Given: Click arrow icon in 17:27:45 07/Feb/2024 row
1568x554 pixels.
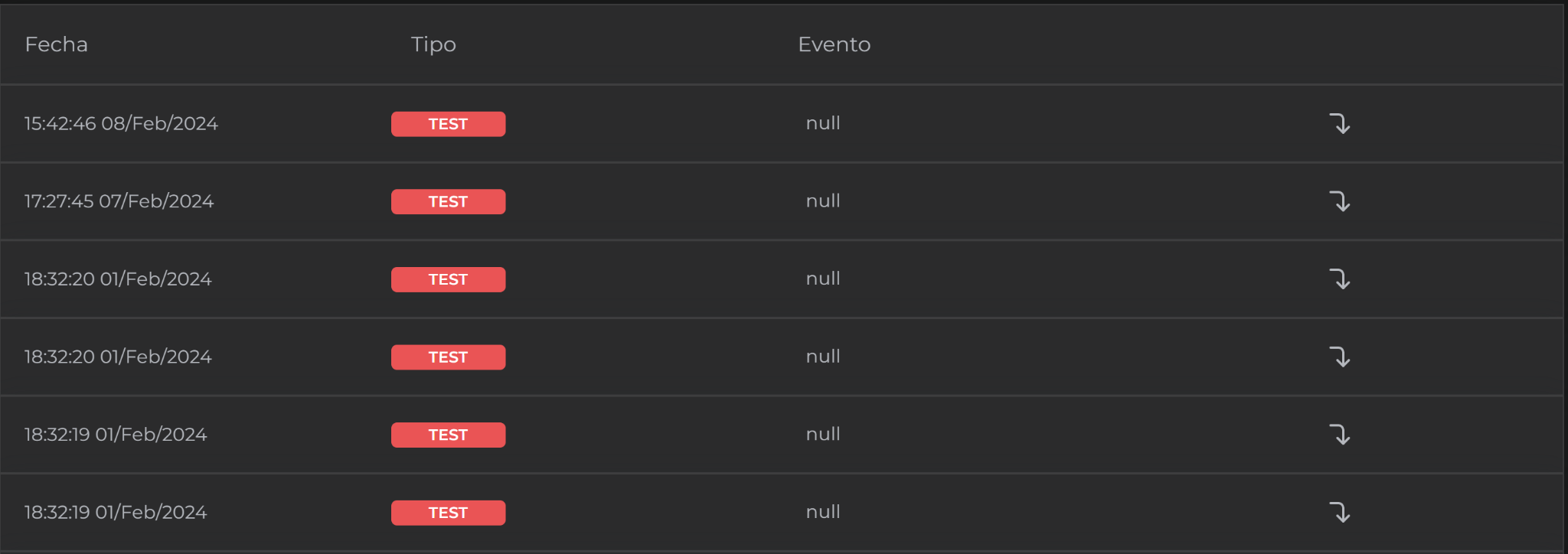Looking at the screenshot, I should [1339, 201].
